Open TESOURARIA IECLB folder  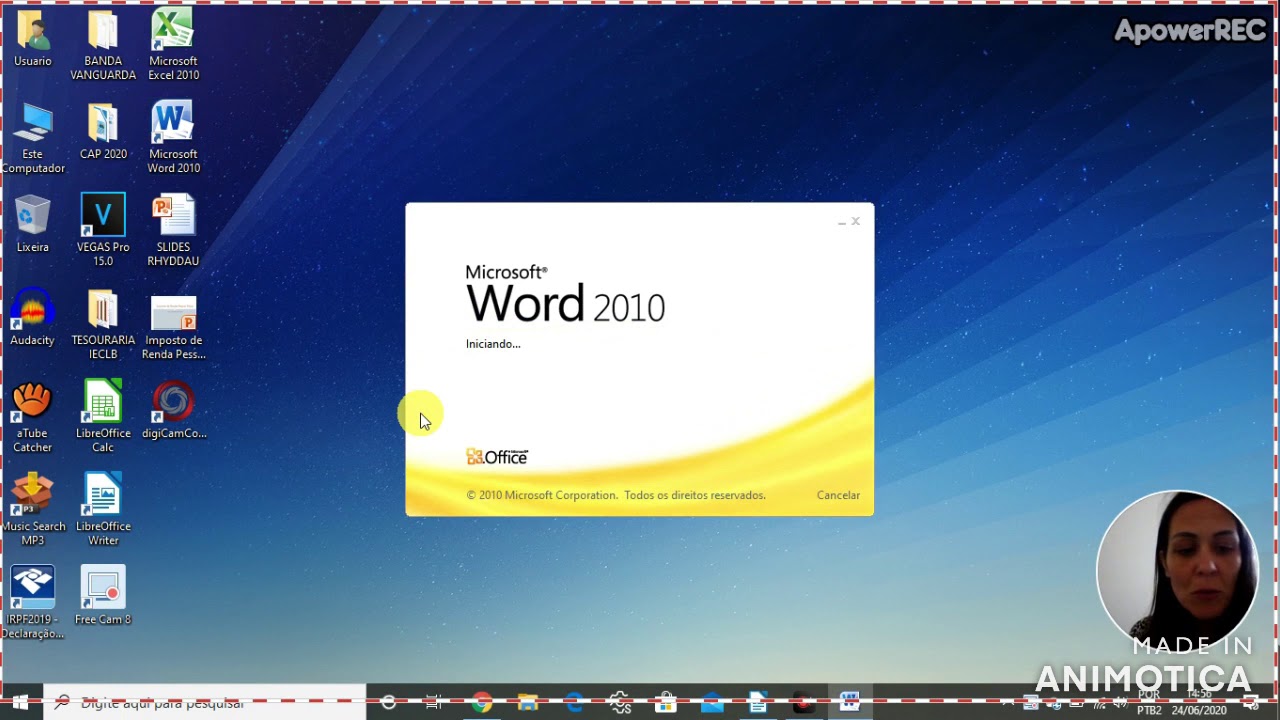click(103, 324)
